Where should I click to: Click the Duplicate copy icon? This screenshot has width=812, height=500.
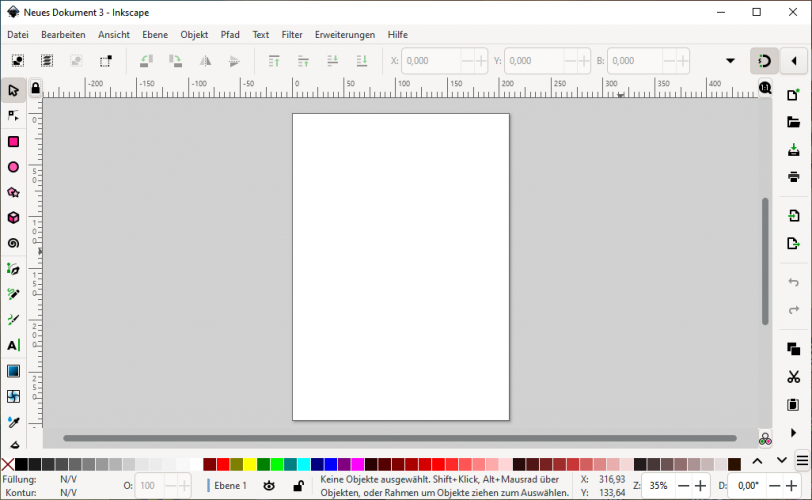793,349
